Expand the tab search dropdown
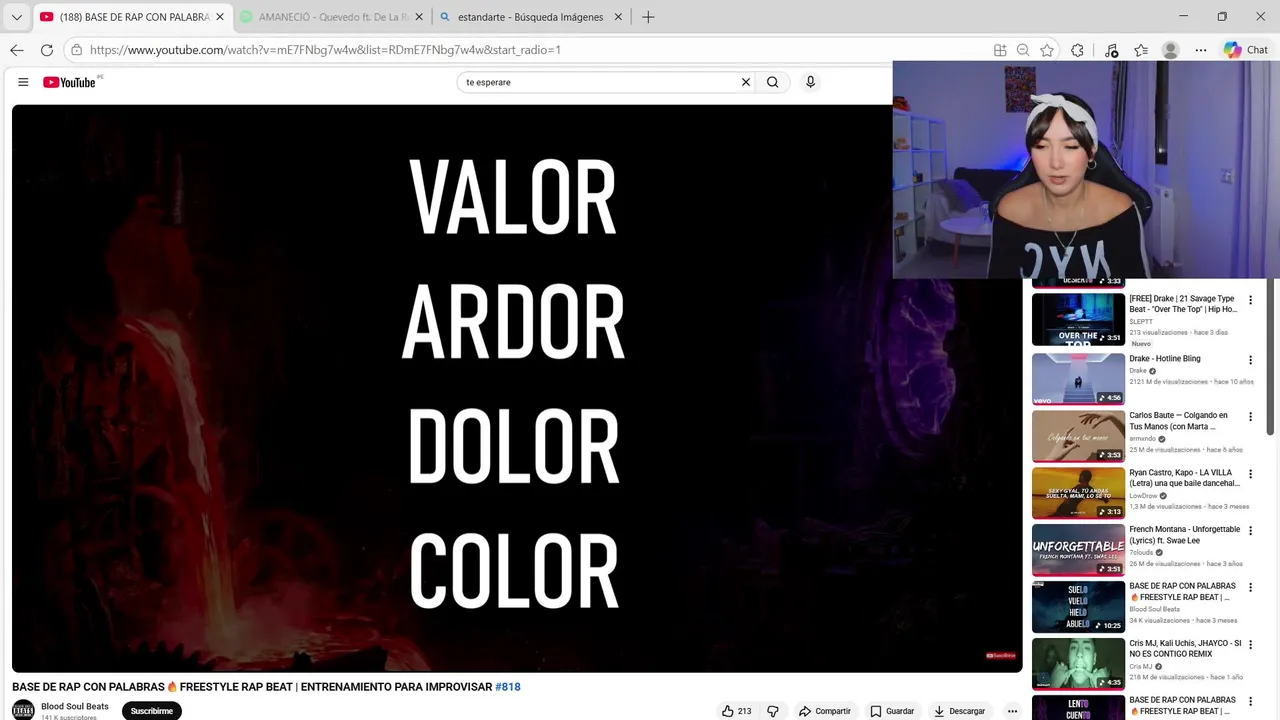This screenshot has height=720, width=1280. [x=16, y=17]
